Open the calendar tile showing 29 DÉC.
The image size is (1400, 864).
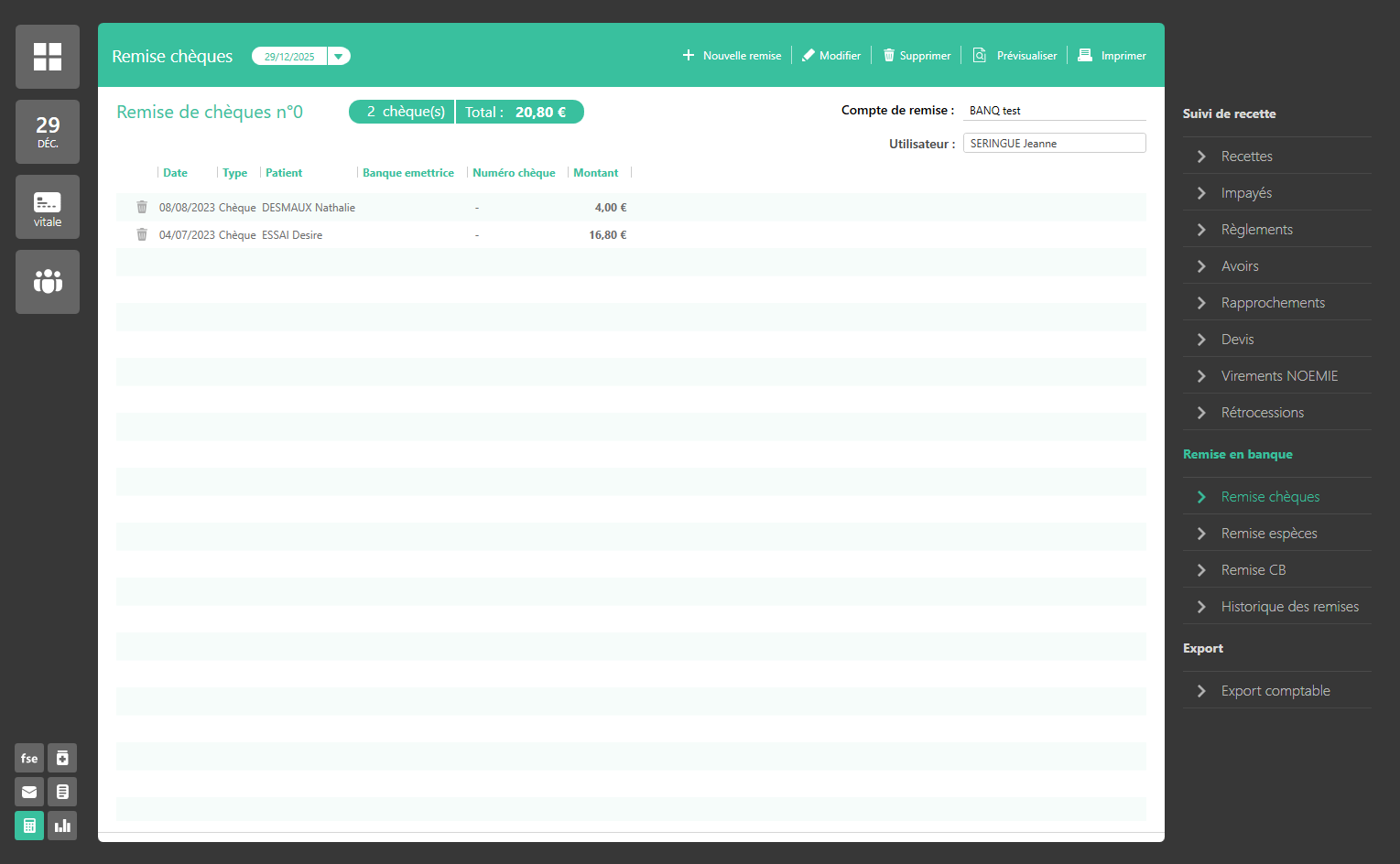tap(48, 133)
